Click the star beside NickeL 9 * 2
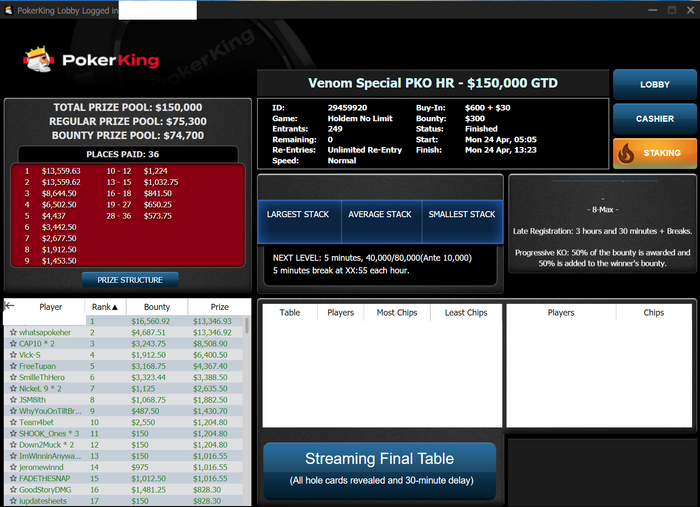 pyautogui.click(x=13, y=389)
